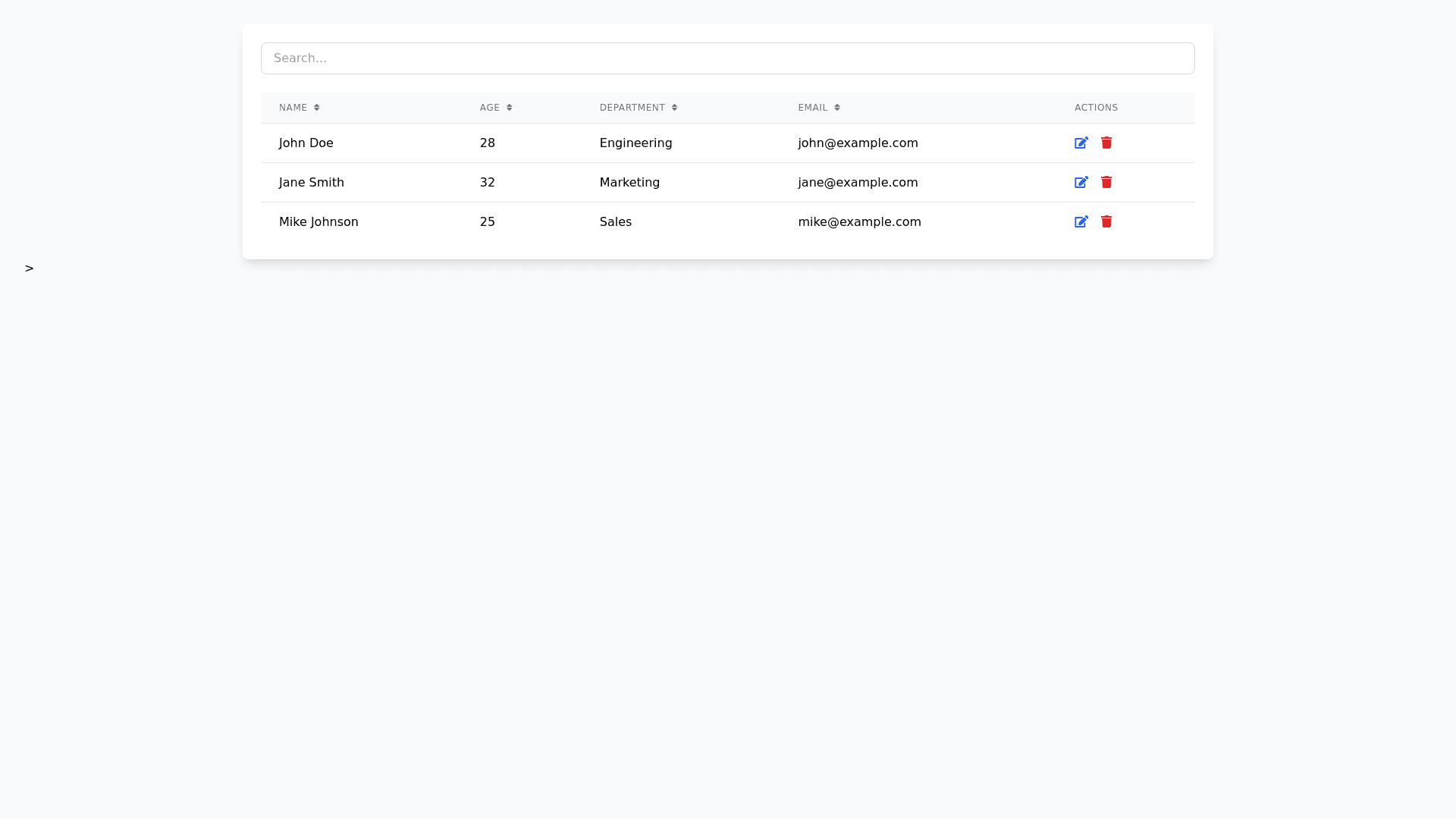
Task: Click the john@example.com email cell
Action: pyautogui.click(x=858, y=143)
